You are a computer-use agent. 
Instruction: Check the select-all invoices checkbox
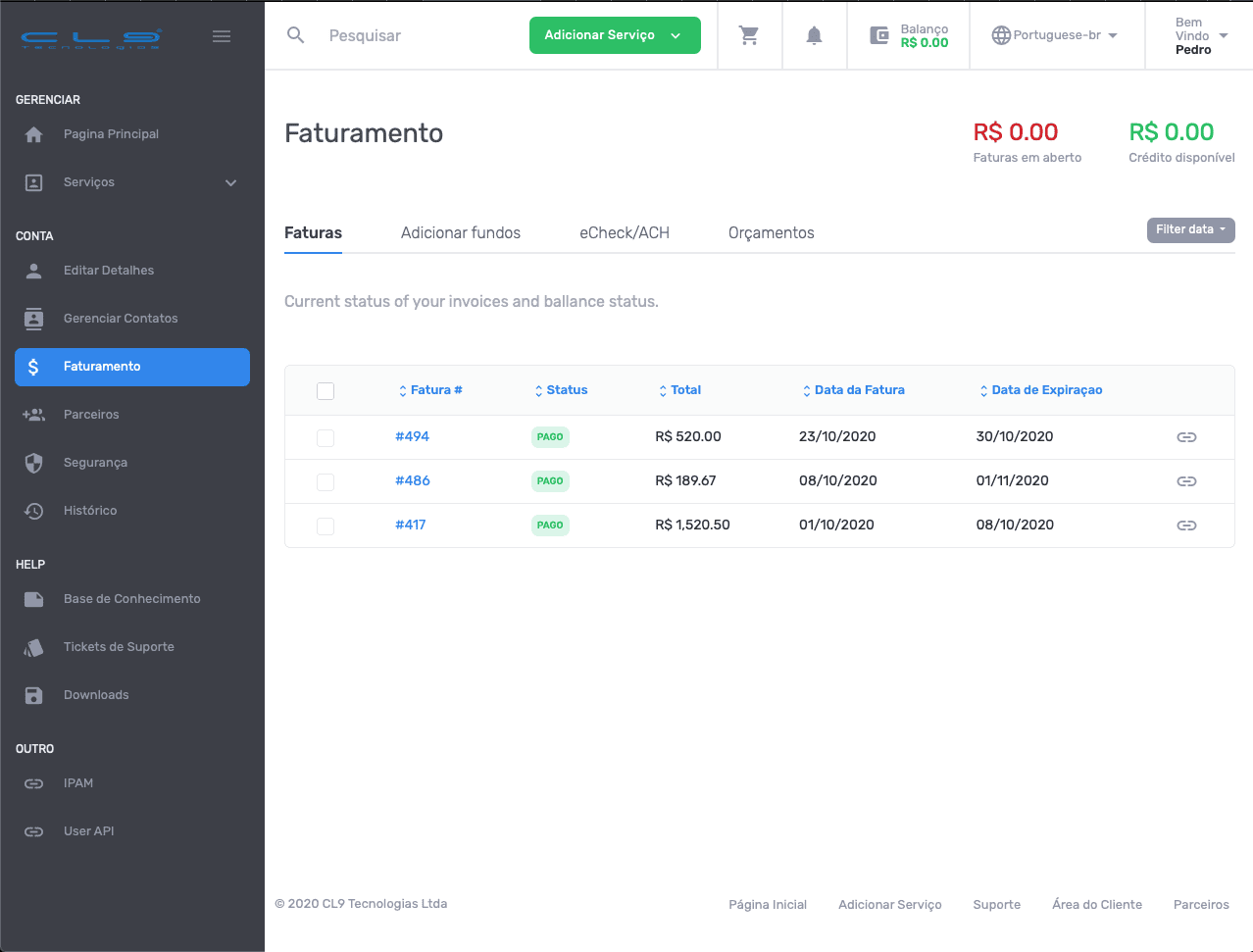coord(326,391)
